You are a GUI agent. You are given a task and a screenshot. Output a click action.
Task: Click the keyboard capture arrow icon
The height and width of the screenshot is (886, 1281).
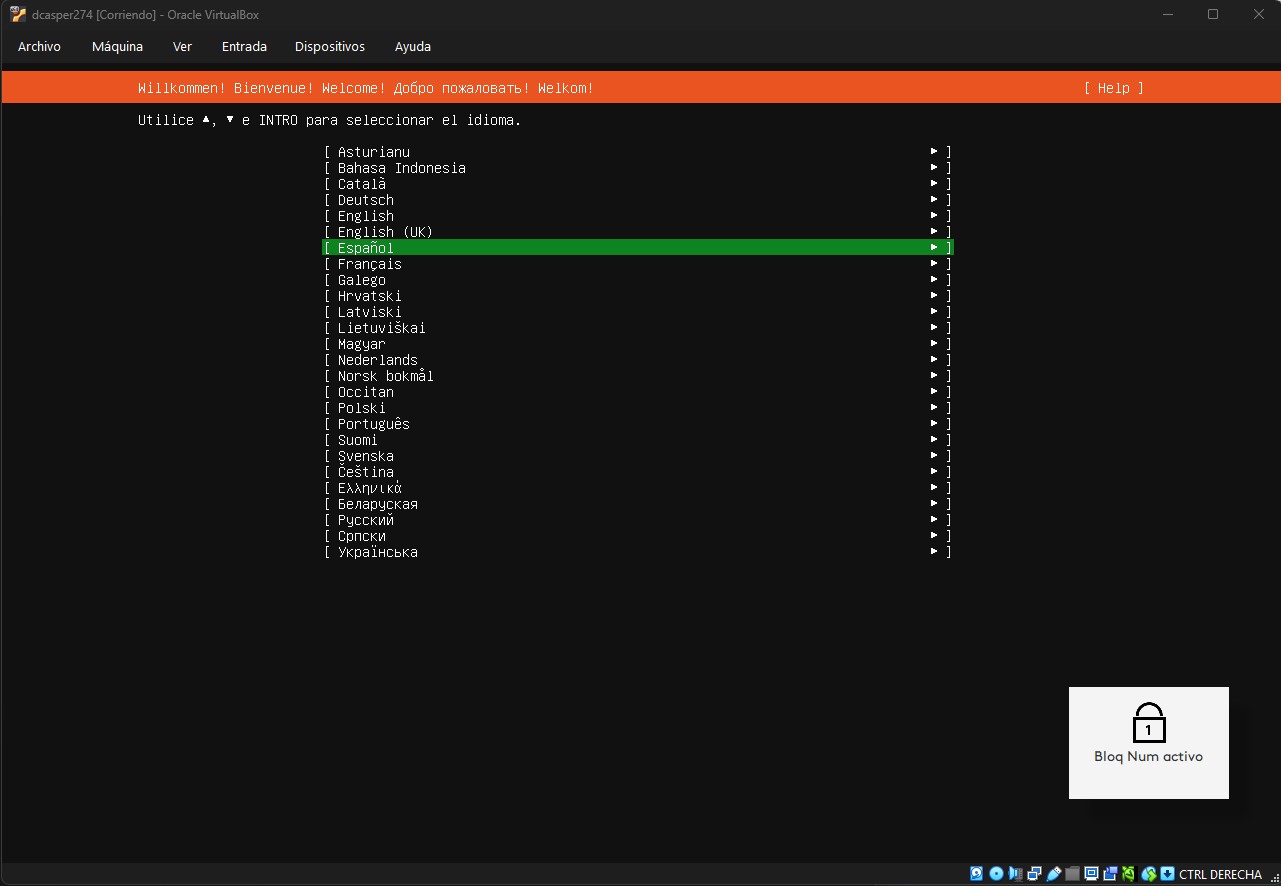[1167, 874]
